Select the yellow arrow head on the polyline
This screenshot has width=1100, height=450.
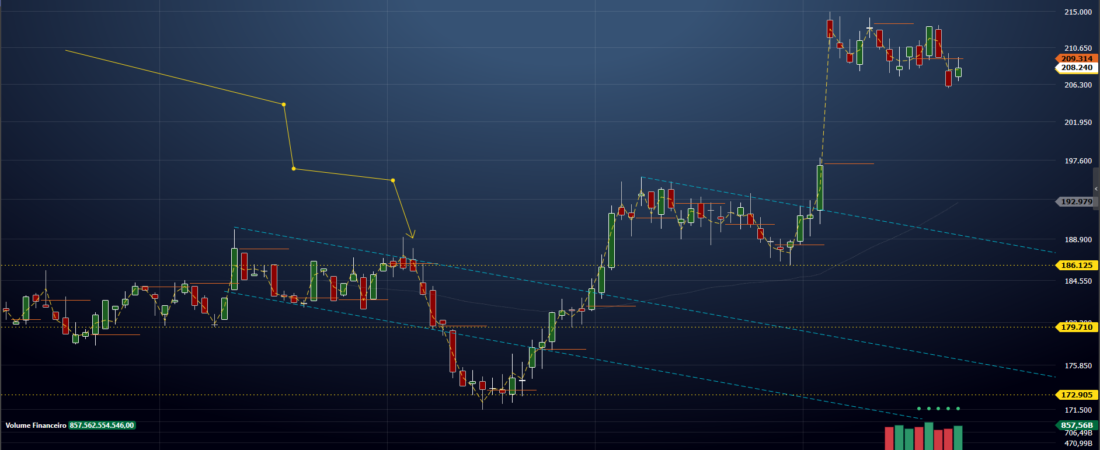coord(412,234)
